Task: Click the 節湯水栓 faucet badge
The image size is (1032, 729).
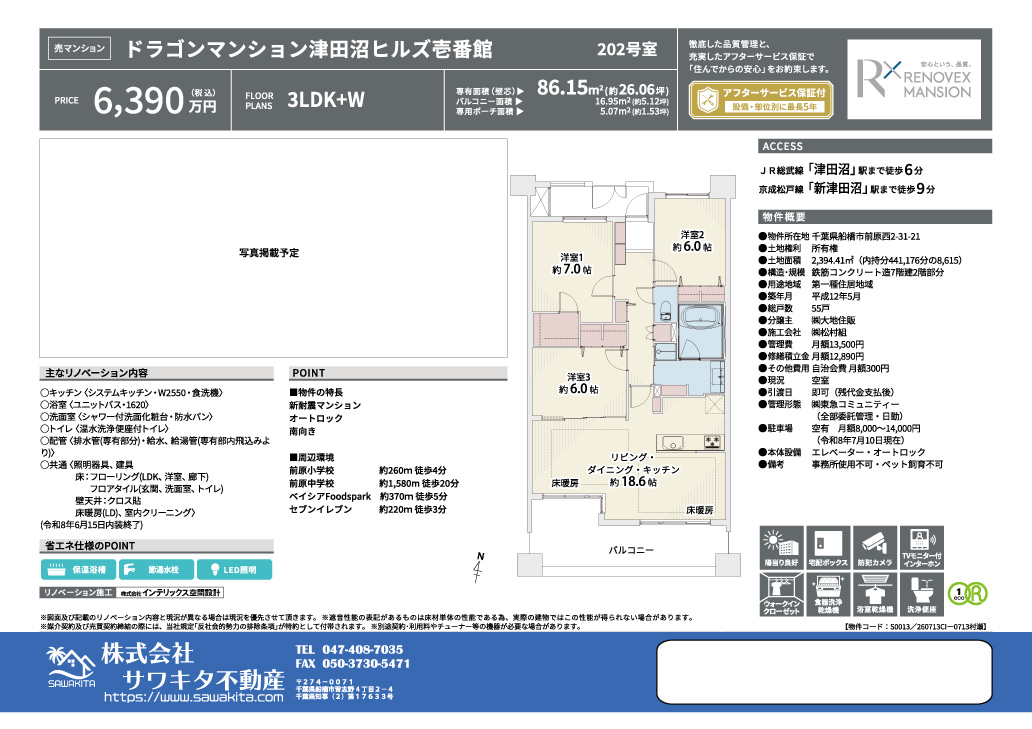Action: [157, 570]
